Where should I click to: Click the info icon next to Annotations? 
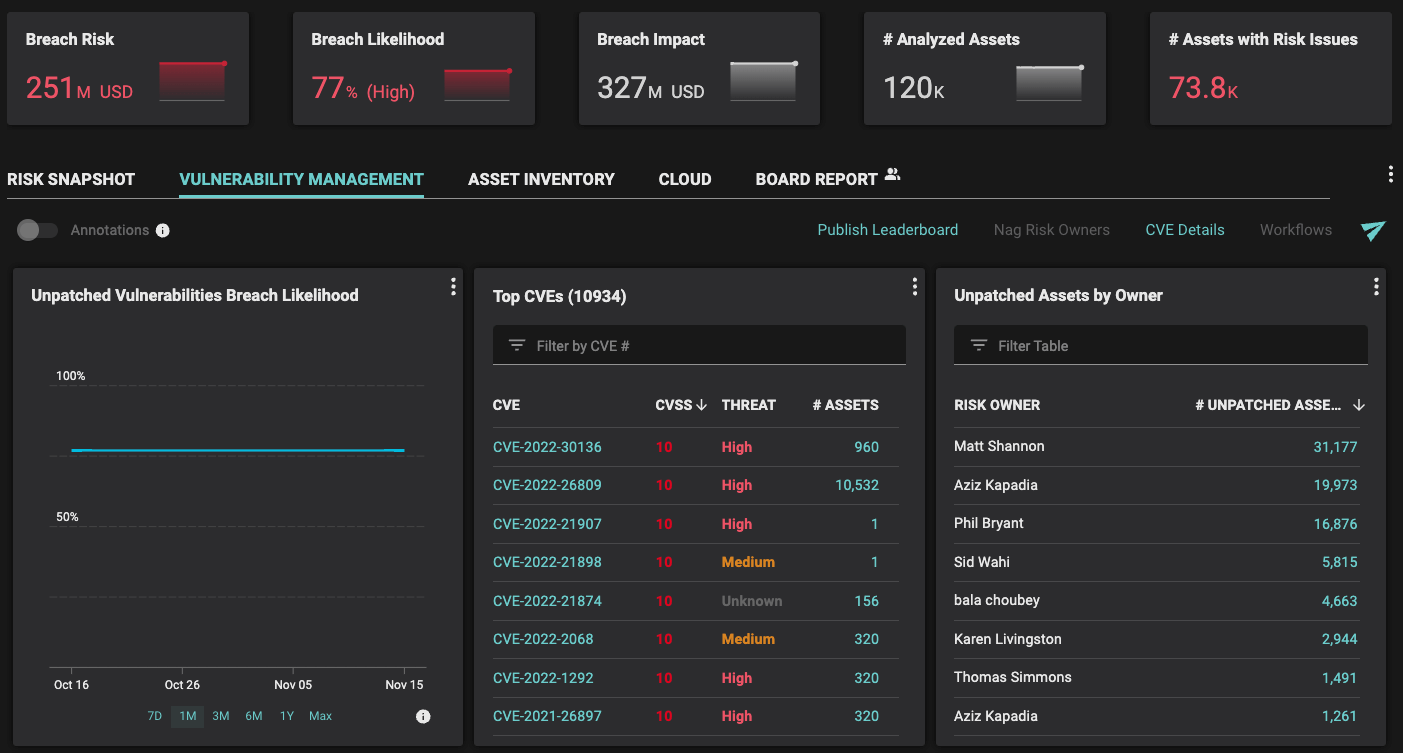[163, 230]
